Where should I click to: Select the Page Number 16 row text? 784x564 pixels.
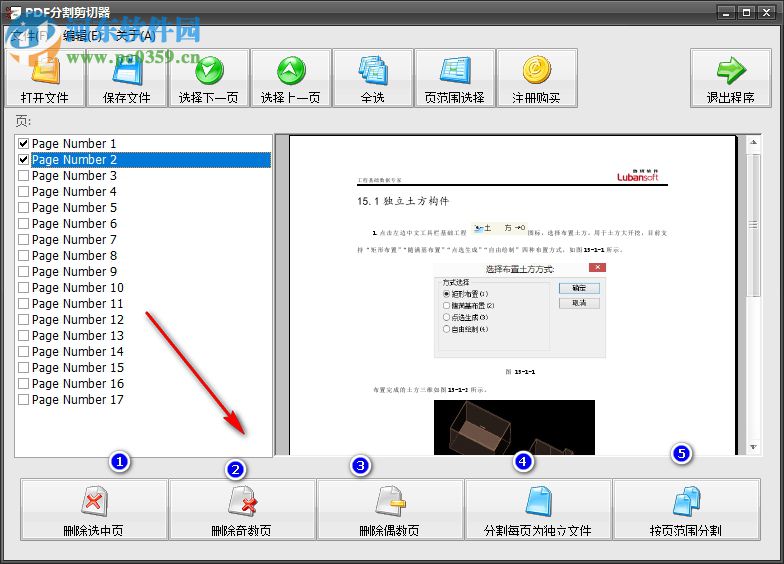[x=78, y=384]
